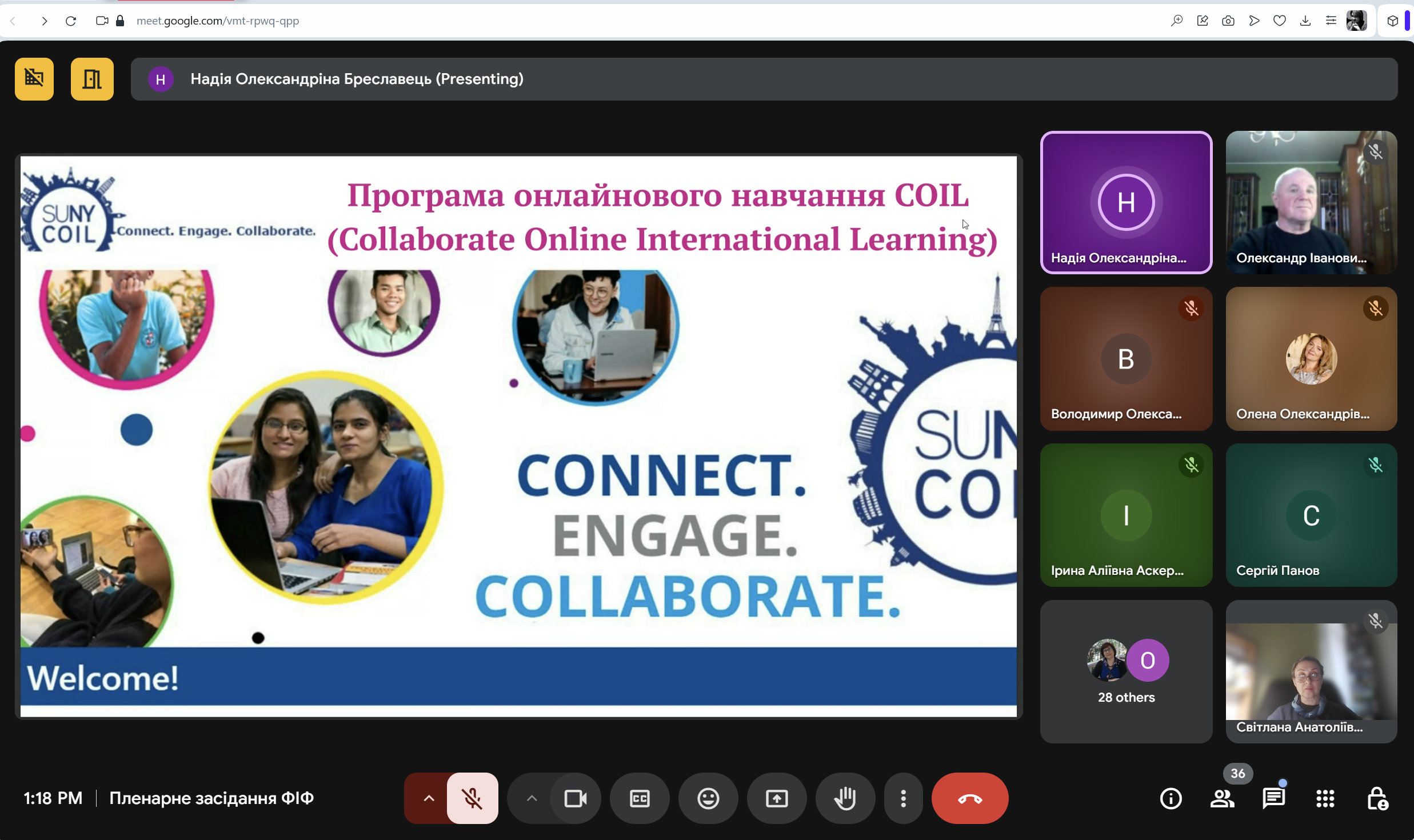The image size is (1414, 840).
Task: Open the activities grid icon
Action: coord(1325,798)
